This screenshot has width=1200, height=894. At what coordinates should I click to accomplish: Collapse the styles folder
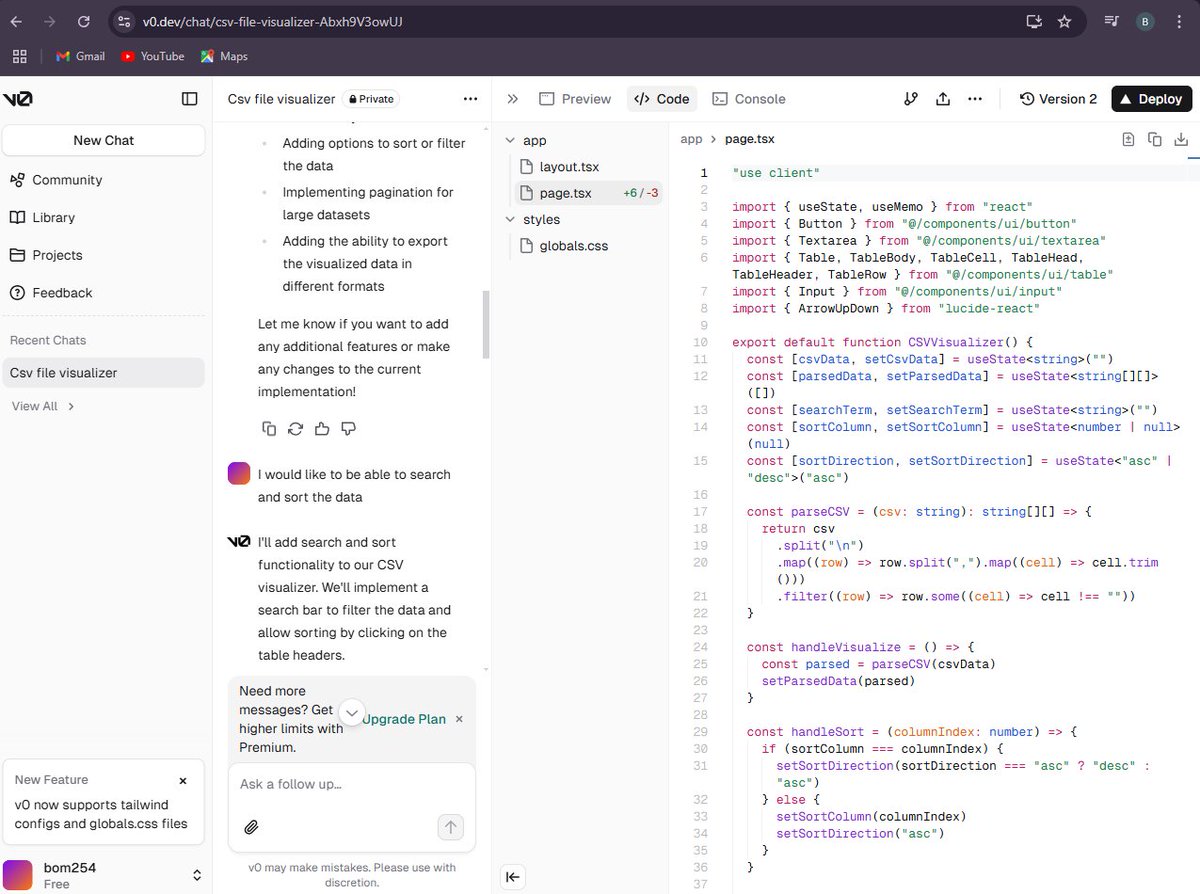[510, 219]
